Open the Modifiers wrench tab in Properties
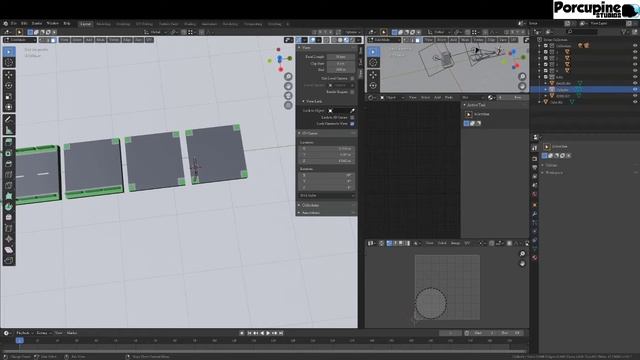The height and width of the screenshot is (360, 640). 535,214
